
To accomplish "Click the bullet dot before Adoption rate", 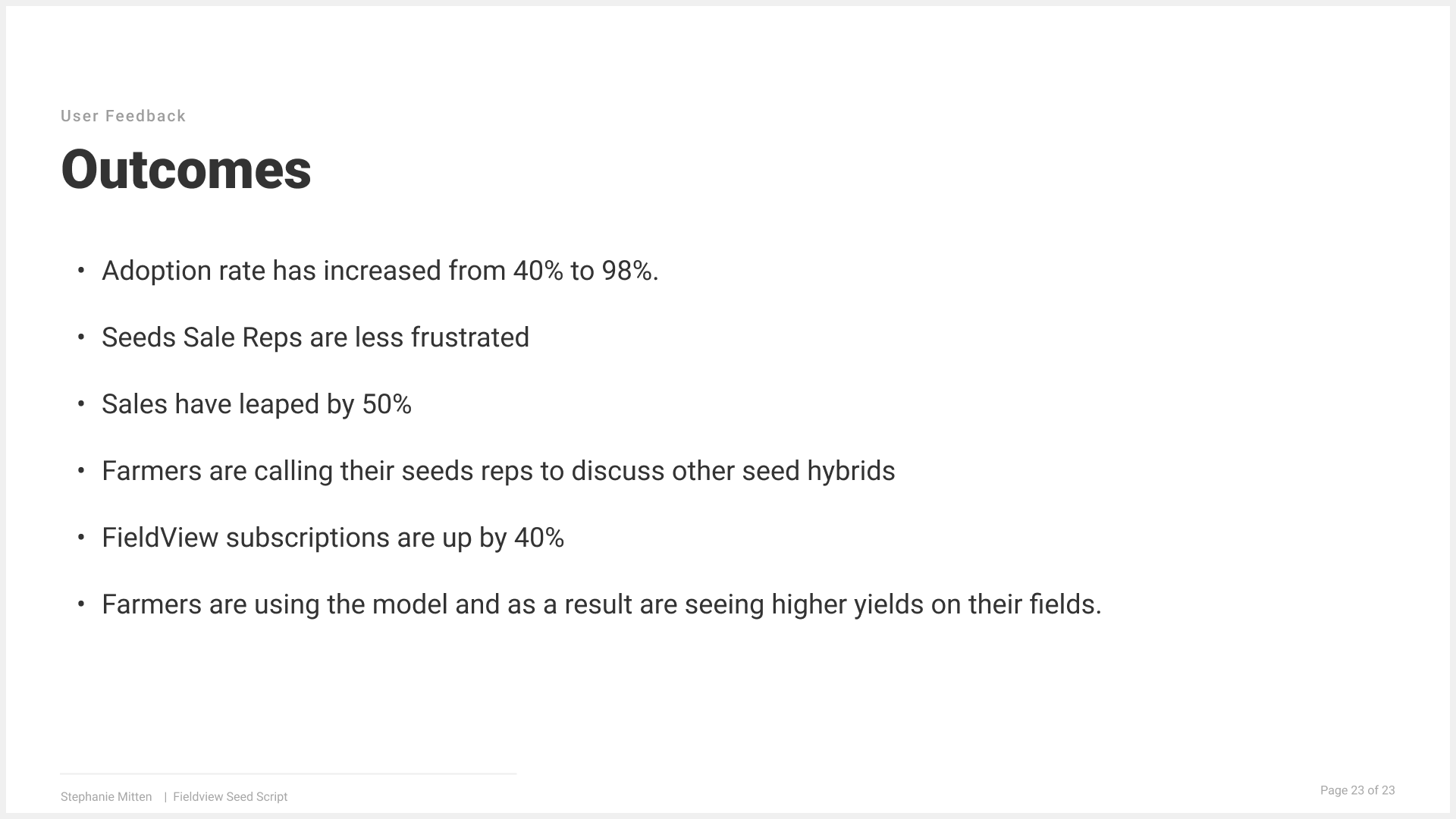I will 81,270.
